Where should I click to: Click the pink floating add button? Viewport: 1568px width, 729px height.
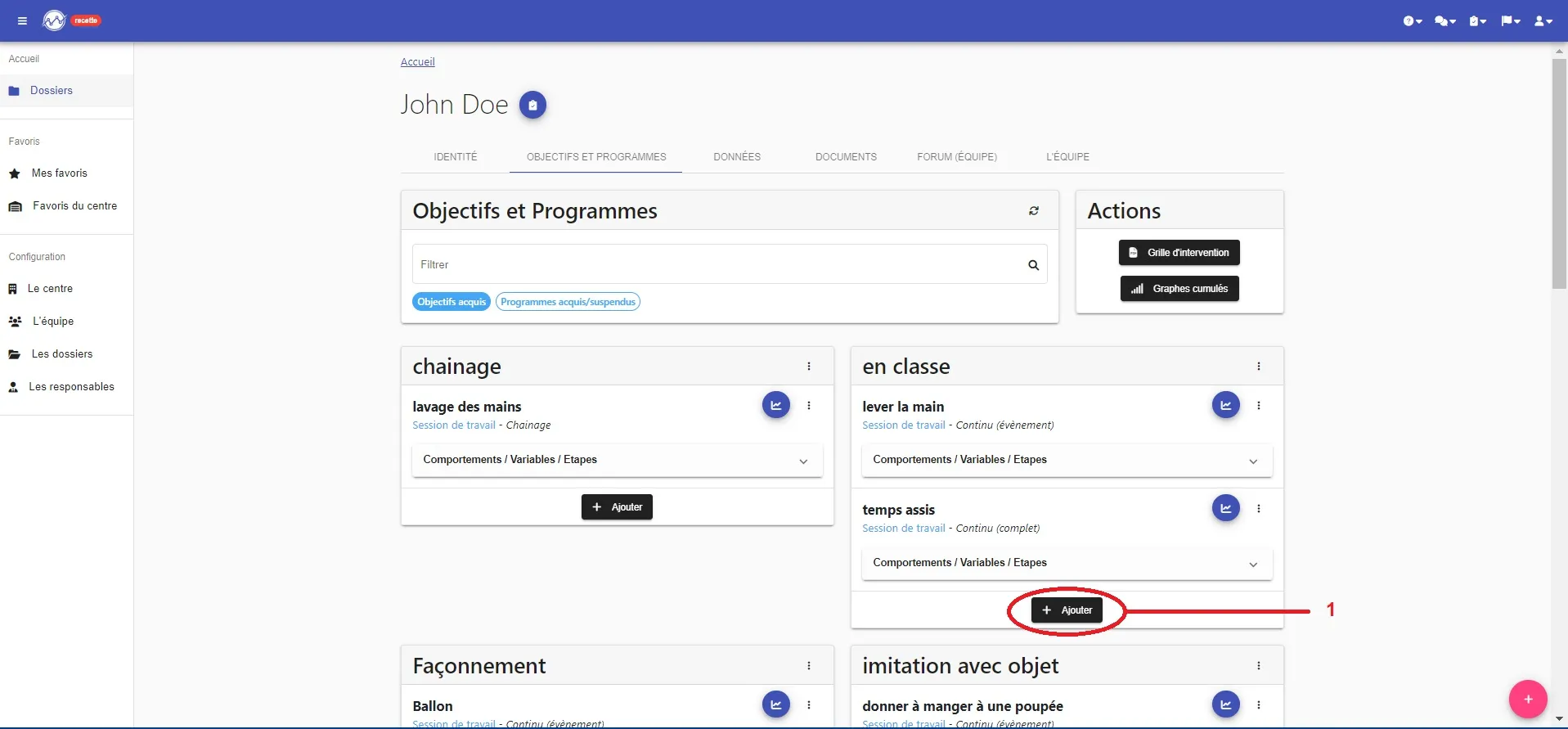(x=1528, y=700)
